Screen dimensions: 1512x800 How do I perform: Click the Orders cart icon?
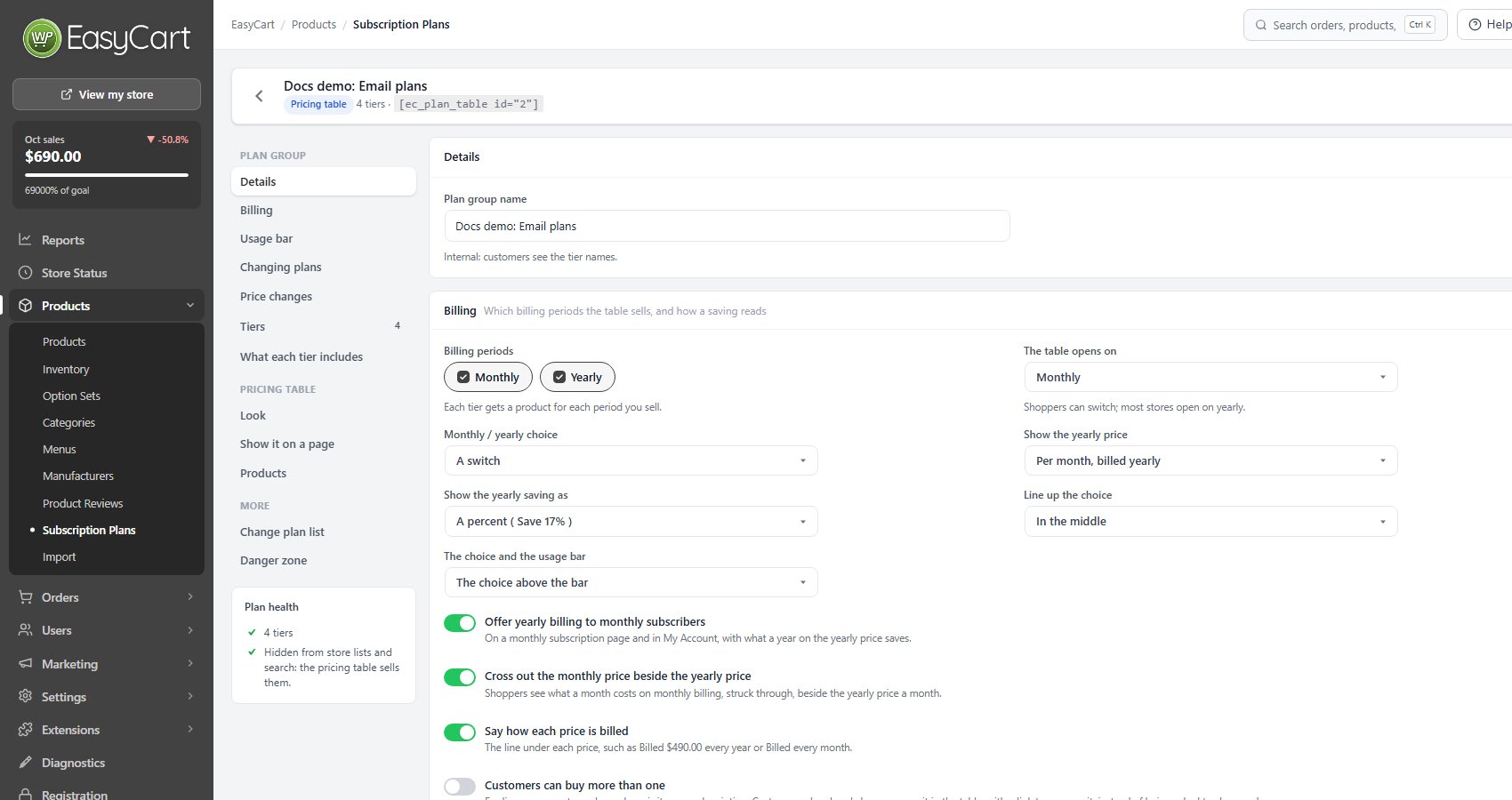click(x=25, y=597)
